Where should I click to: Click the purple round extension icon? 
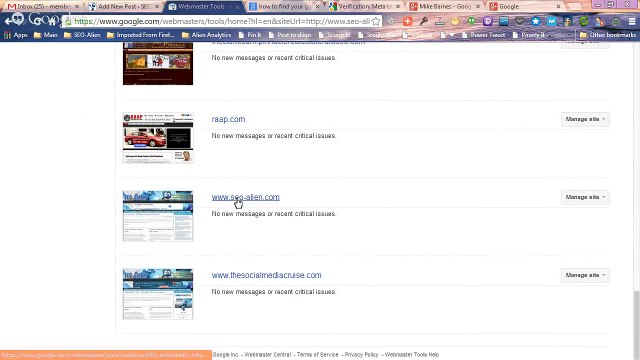[487, 21]
